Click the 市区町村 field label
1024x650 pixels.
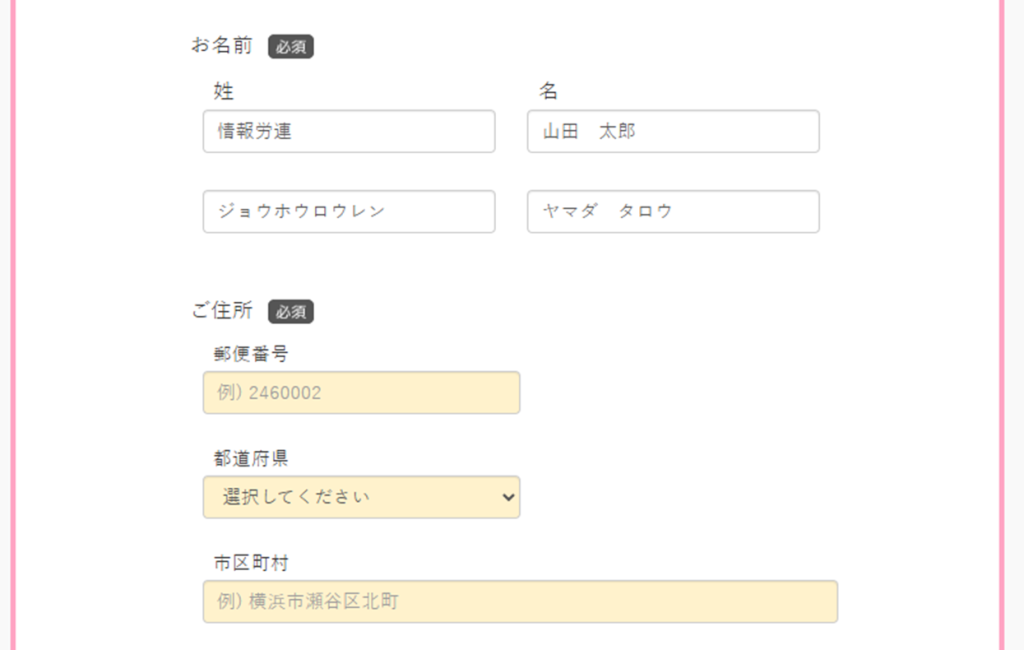pos(250,563)
